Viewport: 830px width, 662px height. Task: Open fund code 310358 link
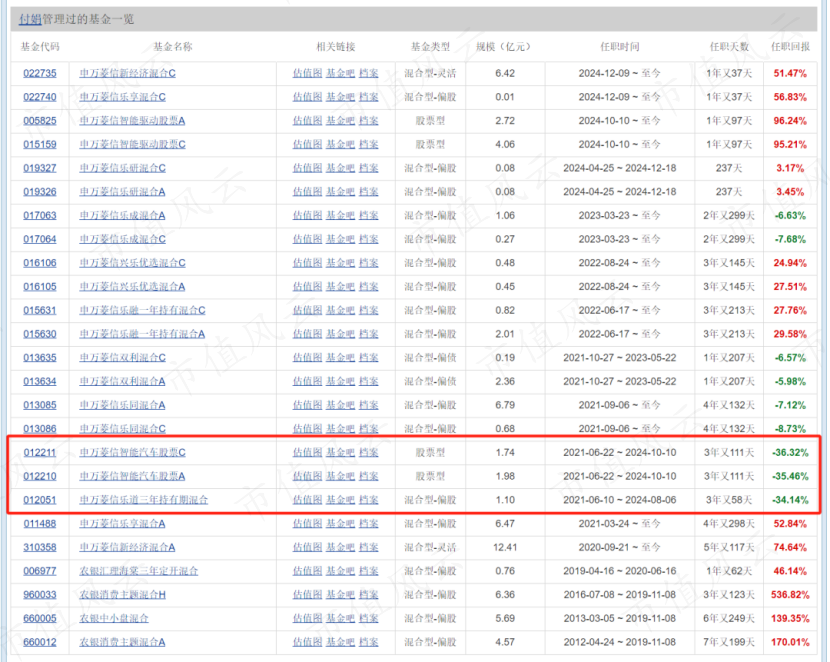pyautogui.click(x=40, y=547)
